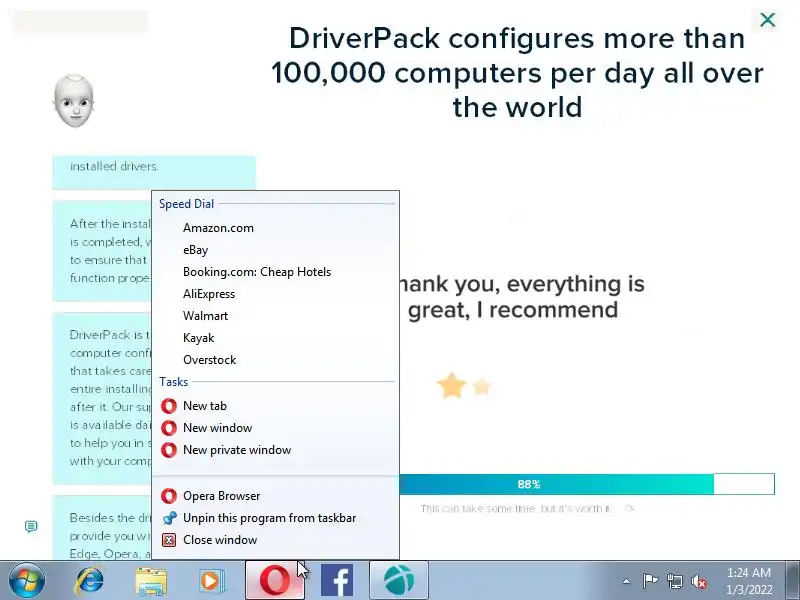Click the 'Besides the dr' message bubble

pyautogui.click(x=102, y=528)
